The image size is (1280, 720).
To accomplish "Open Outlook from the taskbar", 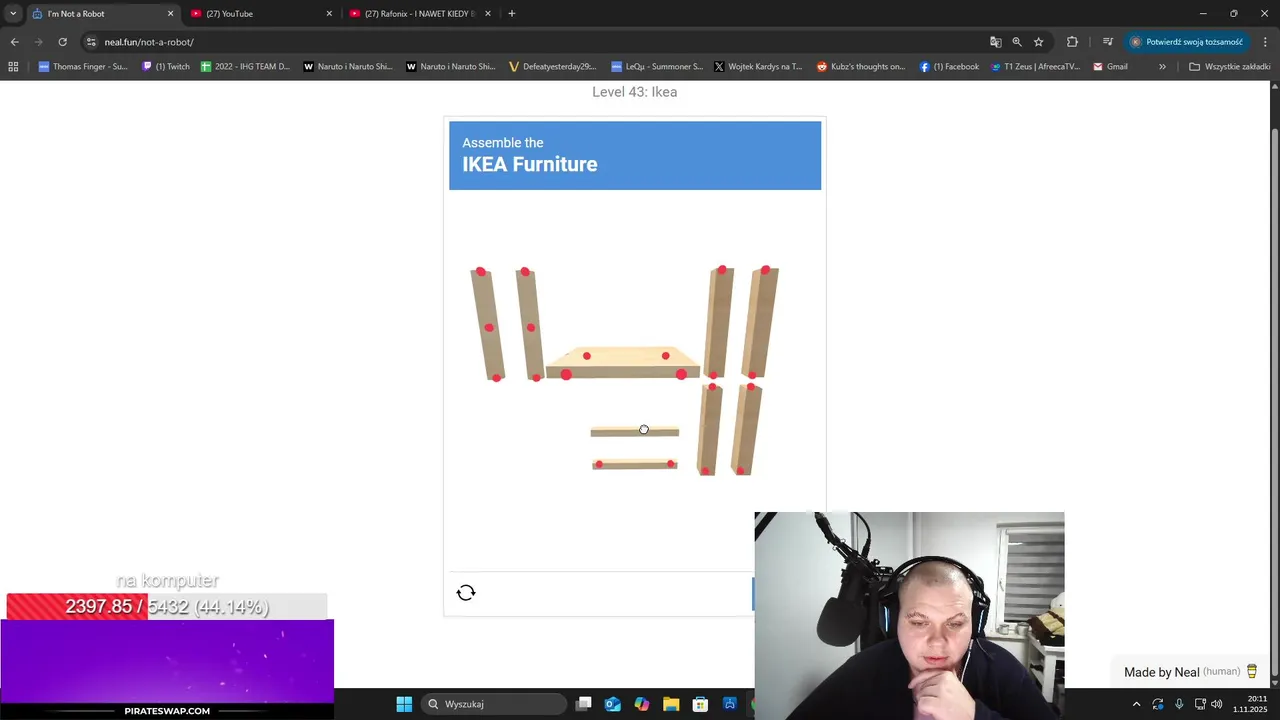I will (613, 704).
